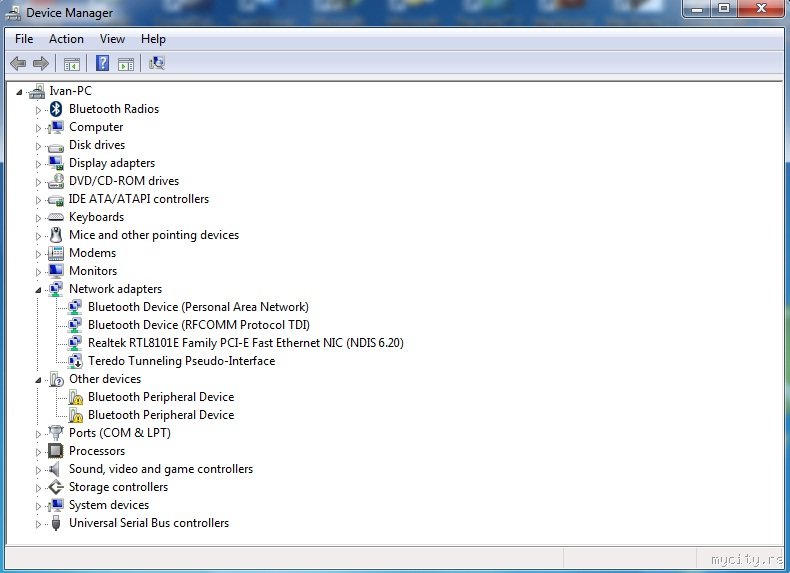Click the Network adapters category icon
The width and height of the screenshot is (790, 573).
coord(56,289)
